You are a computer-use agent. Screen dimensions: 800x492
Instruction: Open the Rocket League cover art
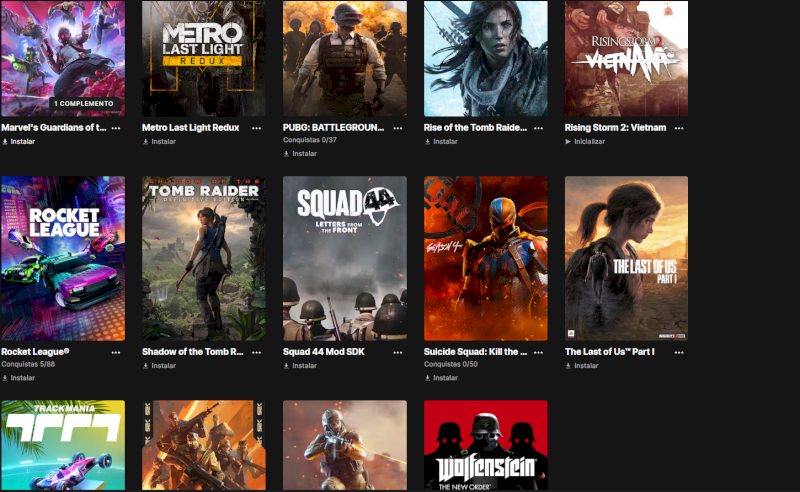(63, 258)
